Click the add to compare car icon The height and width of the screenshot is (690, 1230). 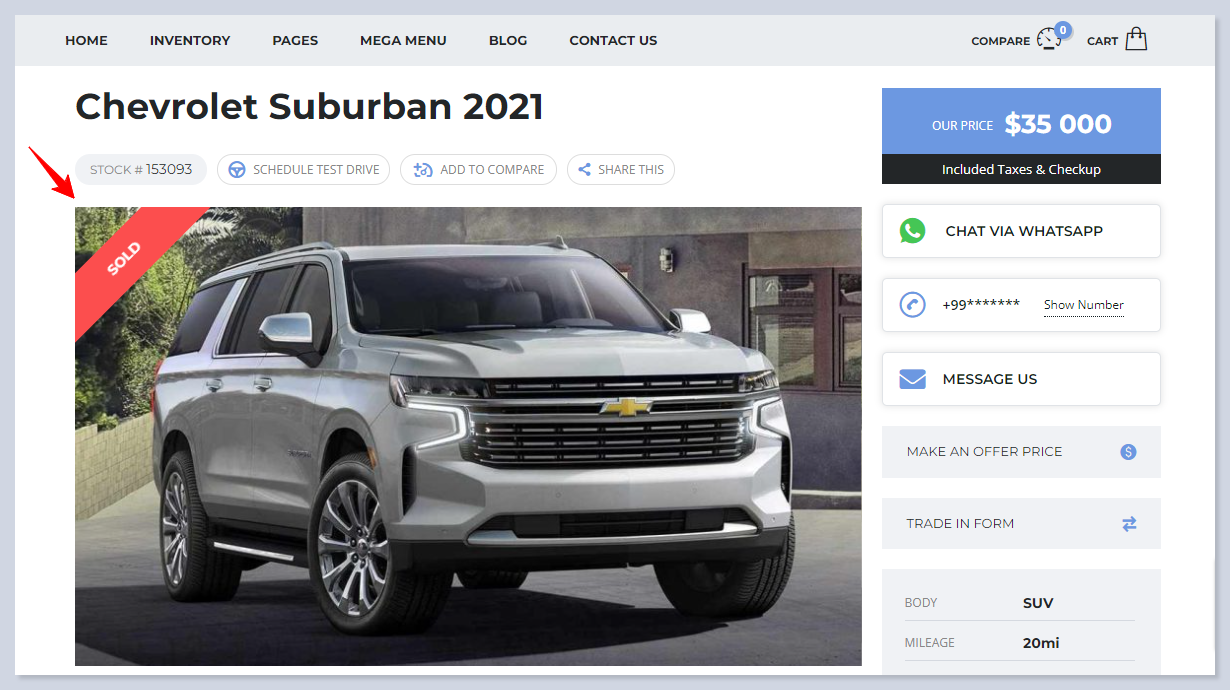coord(422,170)
